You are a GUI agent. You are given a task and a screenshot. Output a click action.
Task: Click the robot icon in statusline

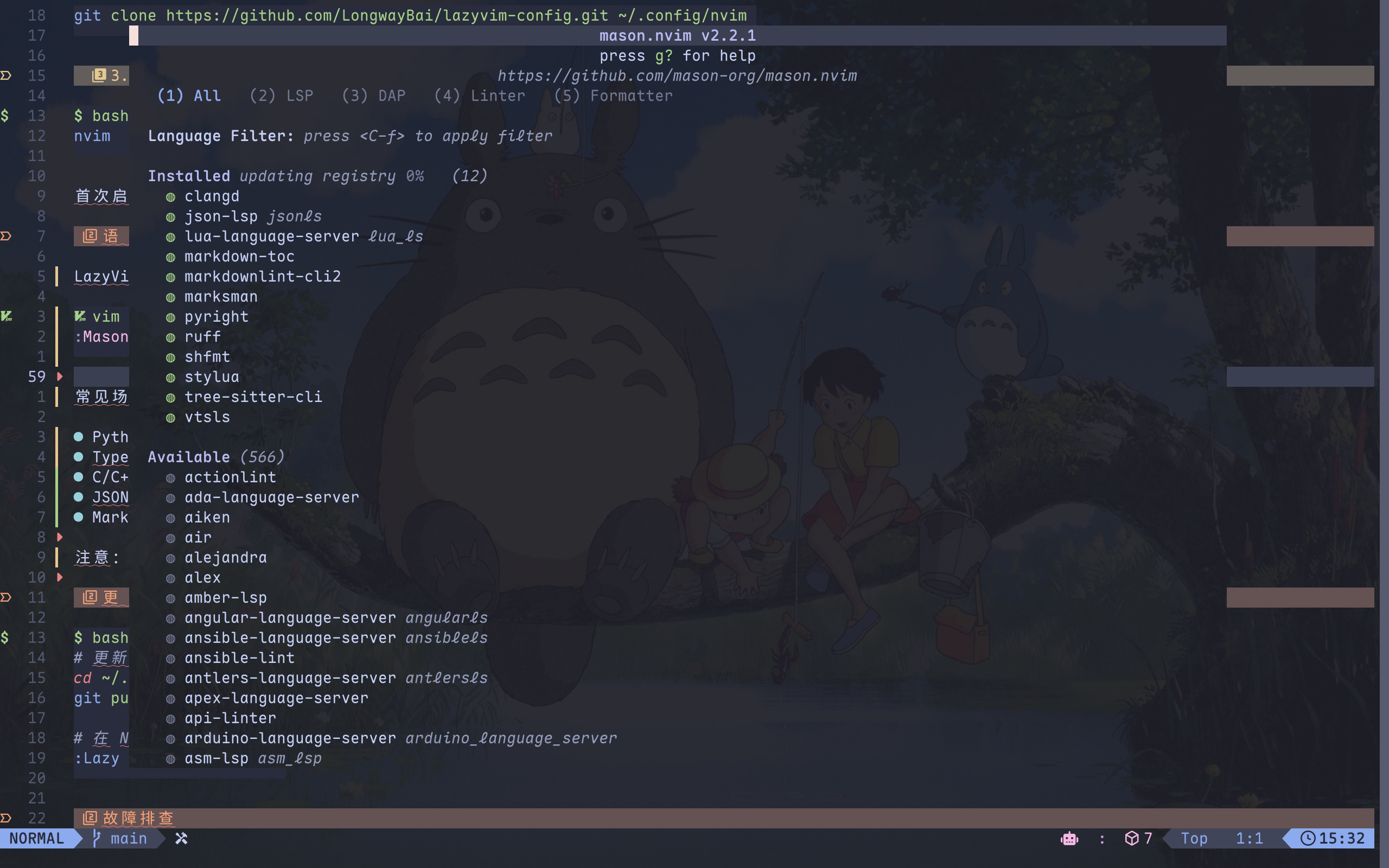[x=1069, y=839]
